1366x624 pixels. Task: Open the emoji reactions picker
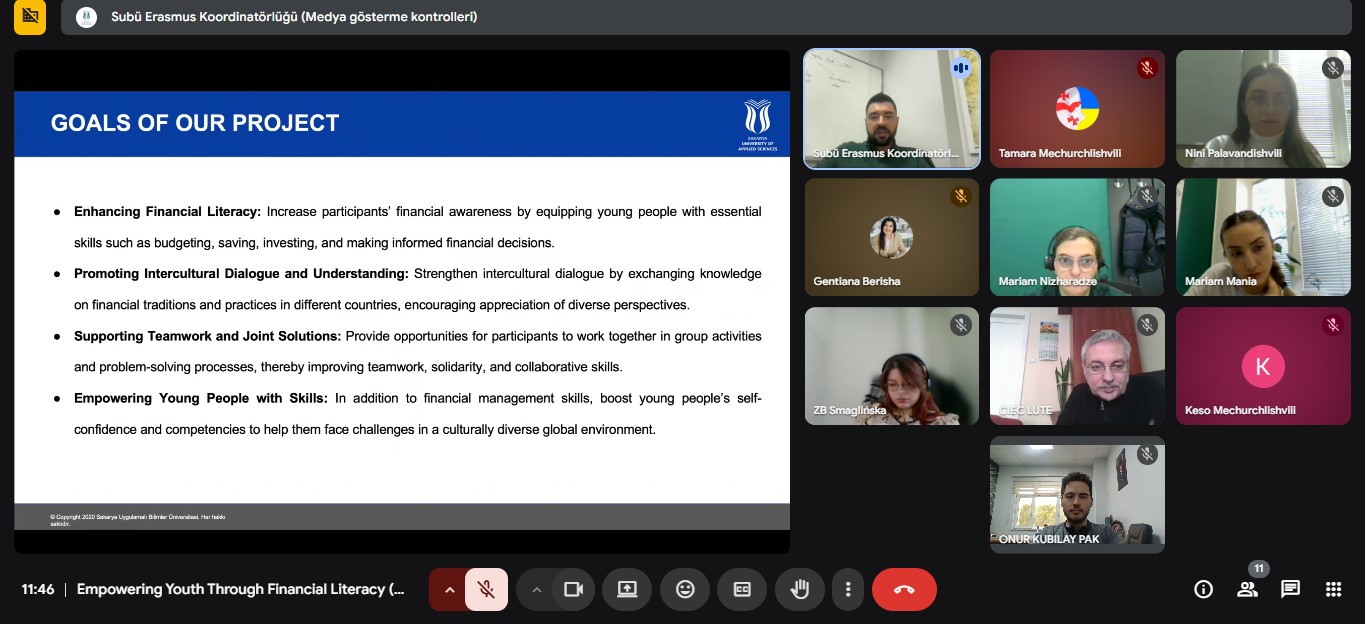point(685,589)
